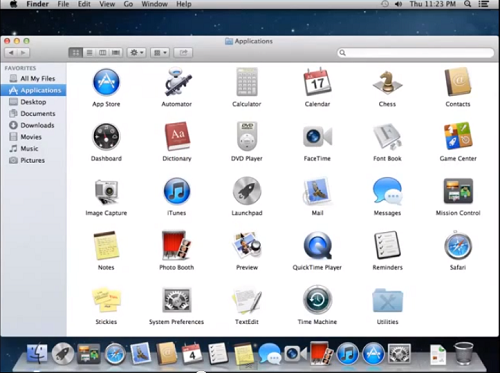
Task: Select Documents in the sidebar
Action: pyautogui.click(x=33, y=113)
